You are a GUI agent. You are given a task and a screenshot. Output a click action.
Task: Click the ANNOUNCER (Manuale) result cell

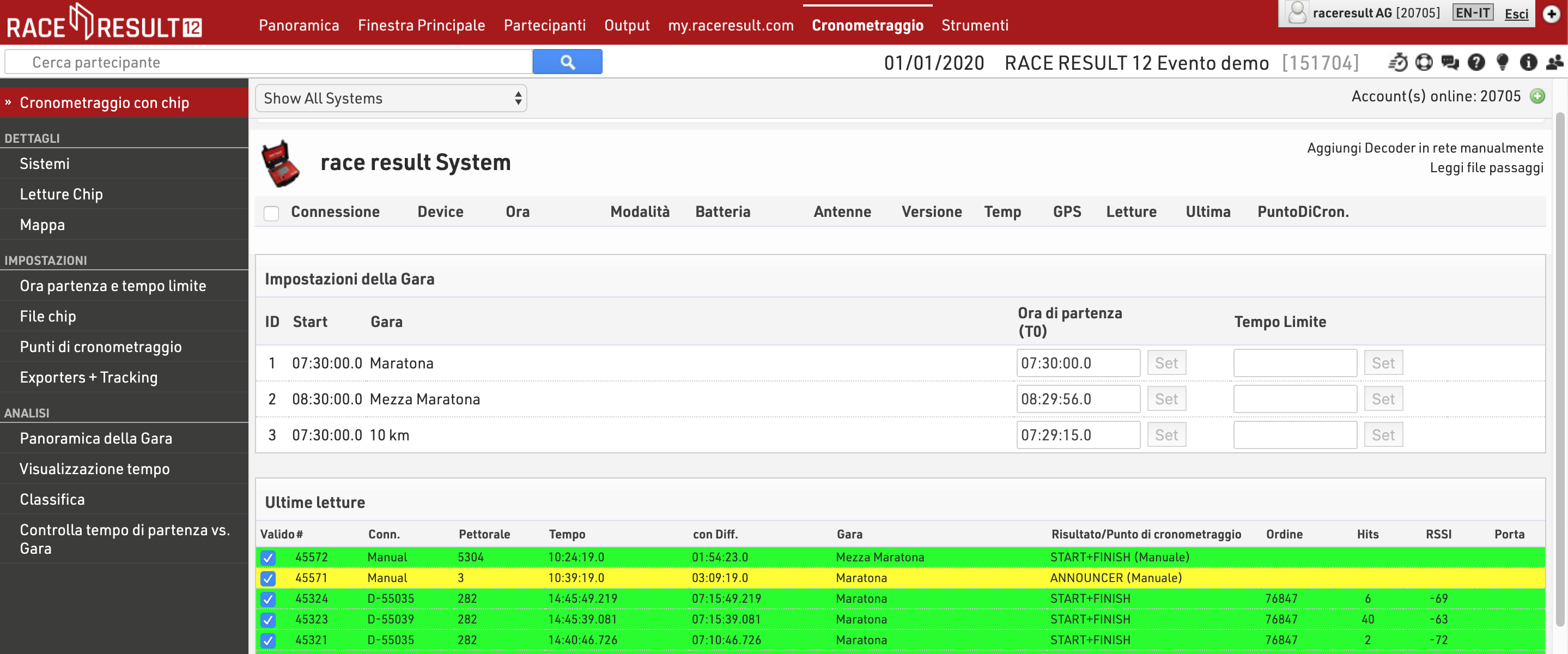click(x=1116, y=578)
